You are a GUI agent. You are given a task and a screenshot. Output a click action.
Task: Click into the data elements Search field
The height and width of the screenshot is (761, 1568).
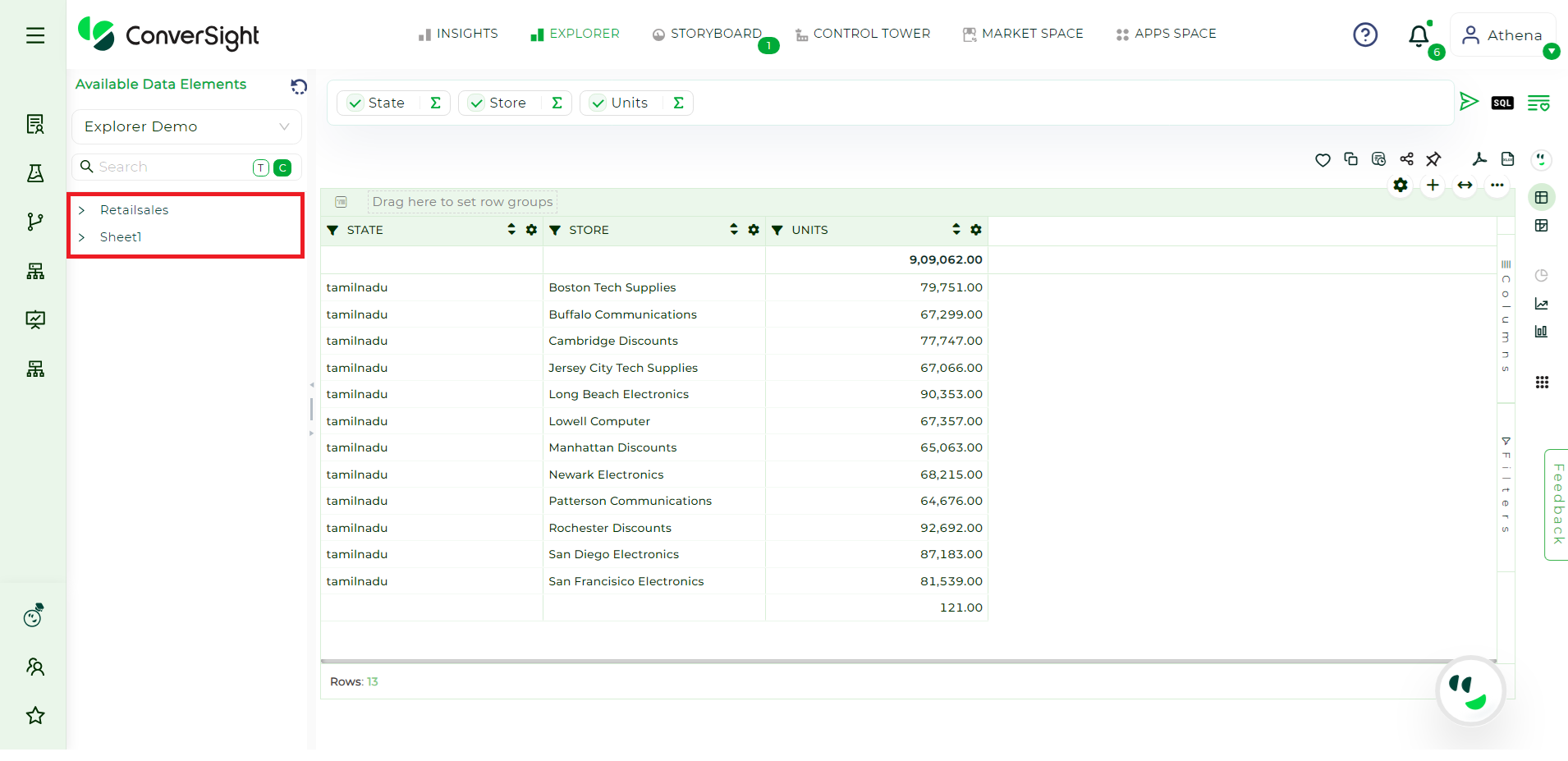click(x=172, y=167)
